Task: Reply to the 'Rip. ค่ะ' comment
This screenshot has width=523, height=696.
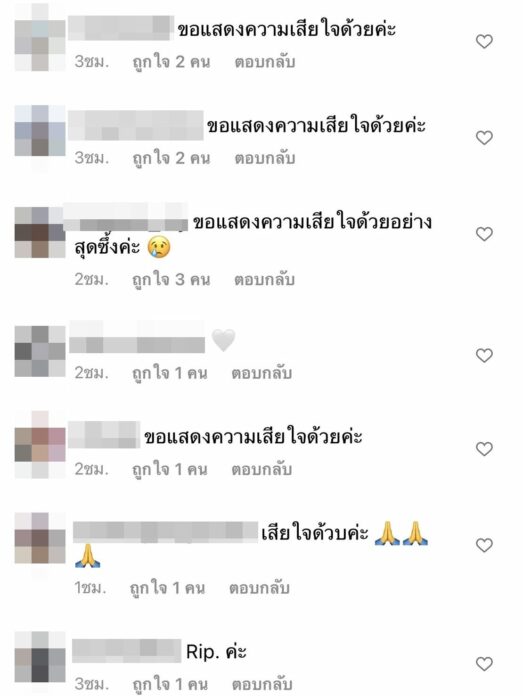Action: pos(262,684)
